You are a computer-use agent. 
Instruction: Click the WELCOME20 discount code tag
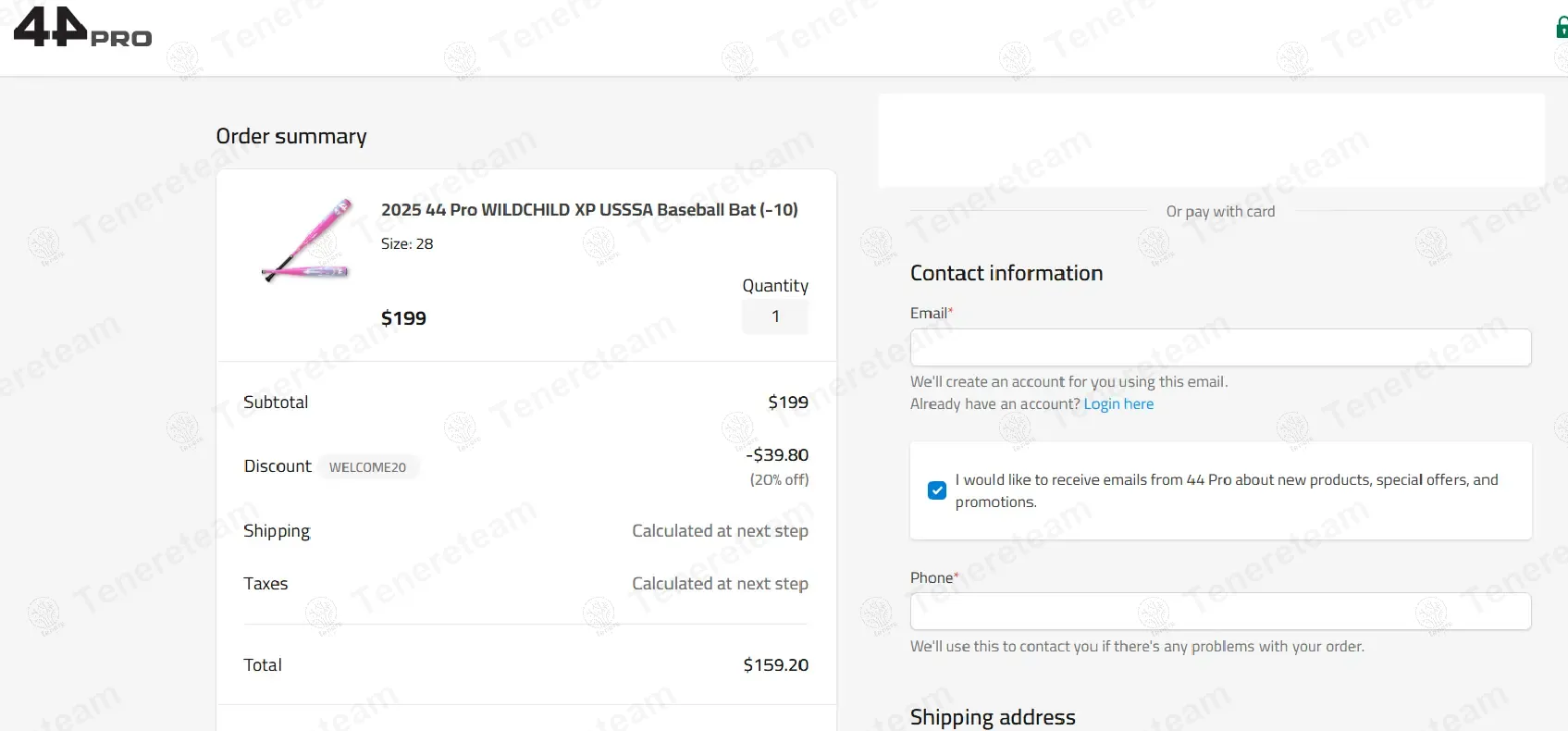coord(368,467)
